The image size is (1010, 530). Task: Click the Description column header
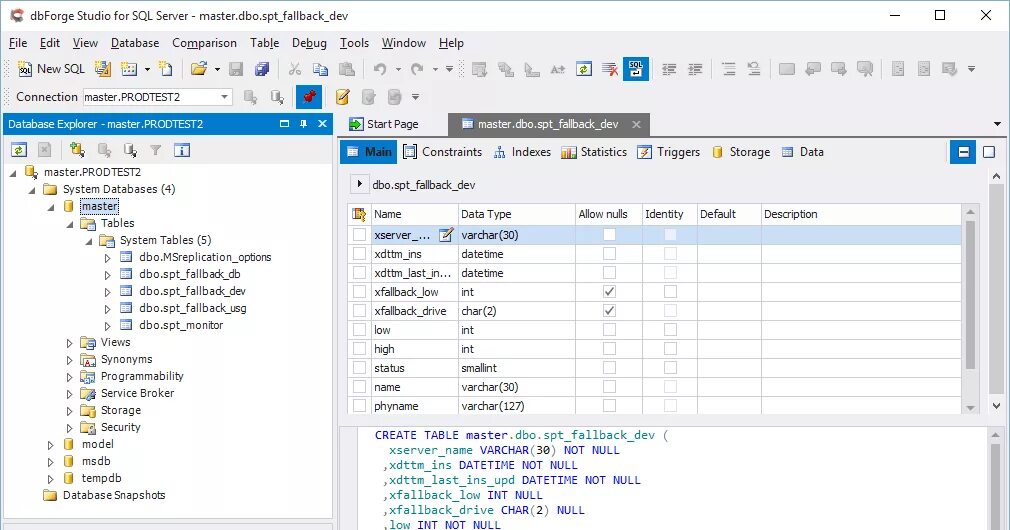861,214
